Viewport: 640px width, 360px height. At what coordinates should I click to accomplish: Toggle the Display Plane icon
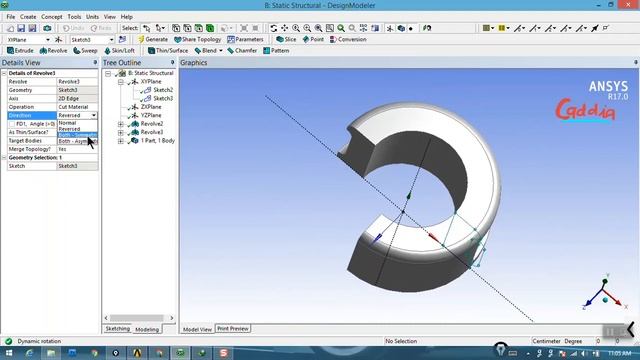(390, 28)
